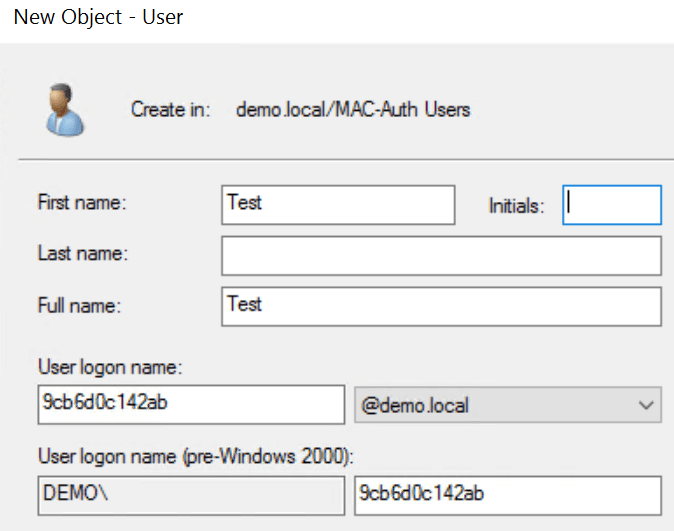
Task: Open the @demo.local domain dropdown
Action: tap(508, 405)
